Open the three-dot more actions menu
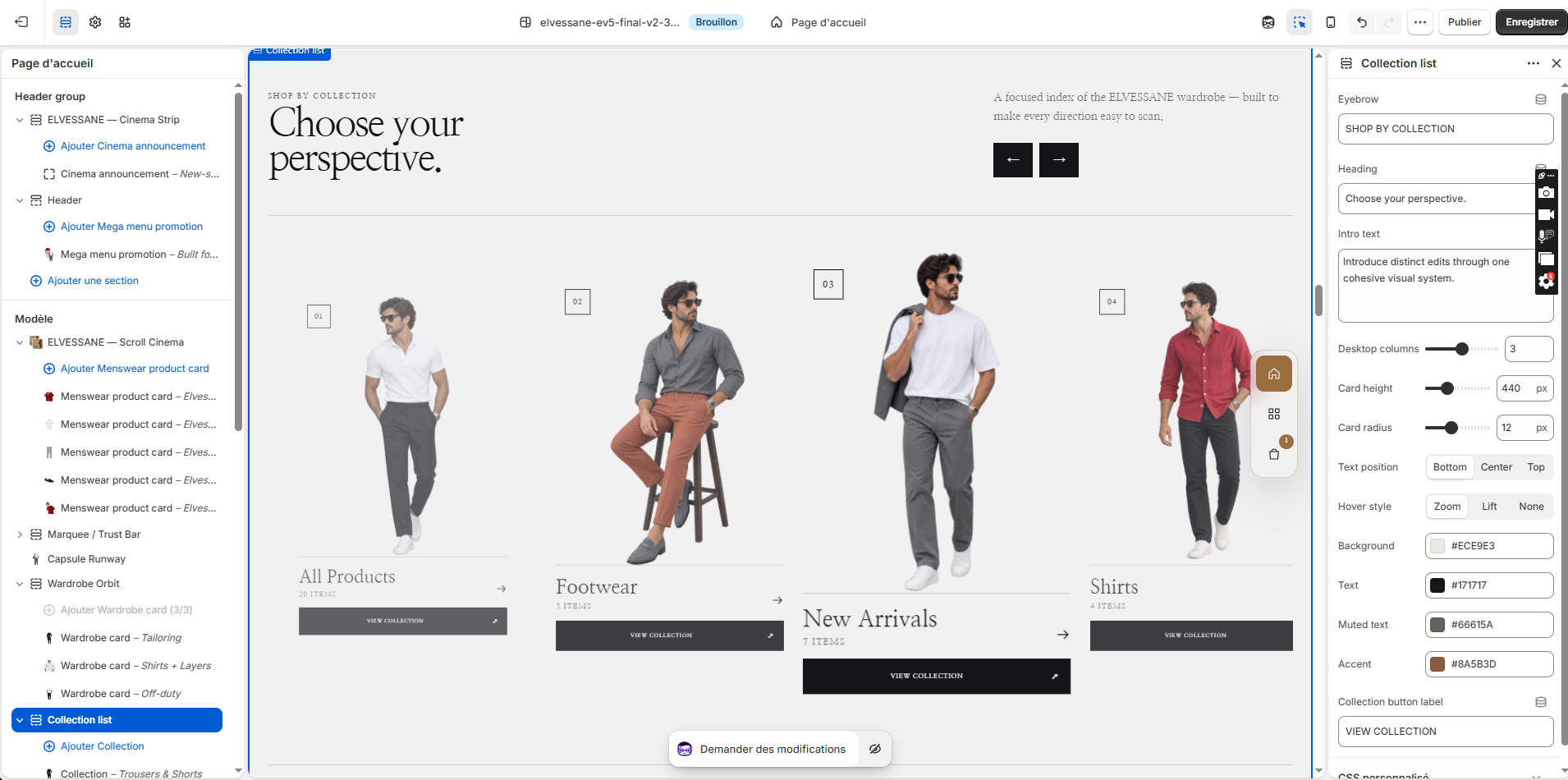 pyautogui.click(x=1420, y=22)
